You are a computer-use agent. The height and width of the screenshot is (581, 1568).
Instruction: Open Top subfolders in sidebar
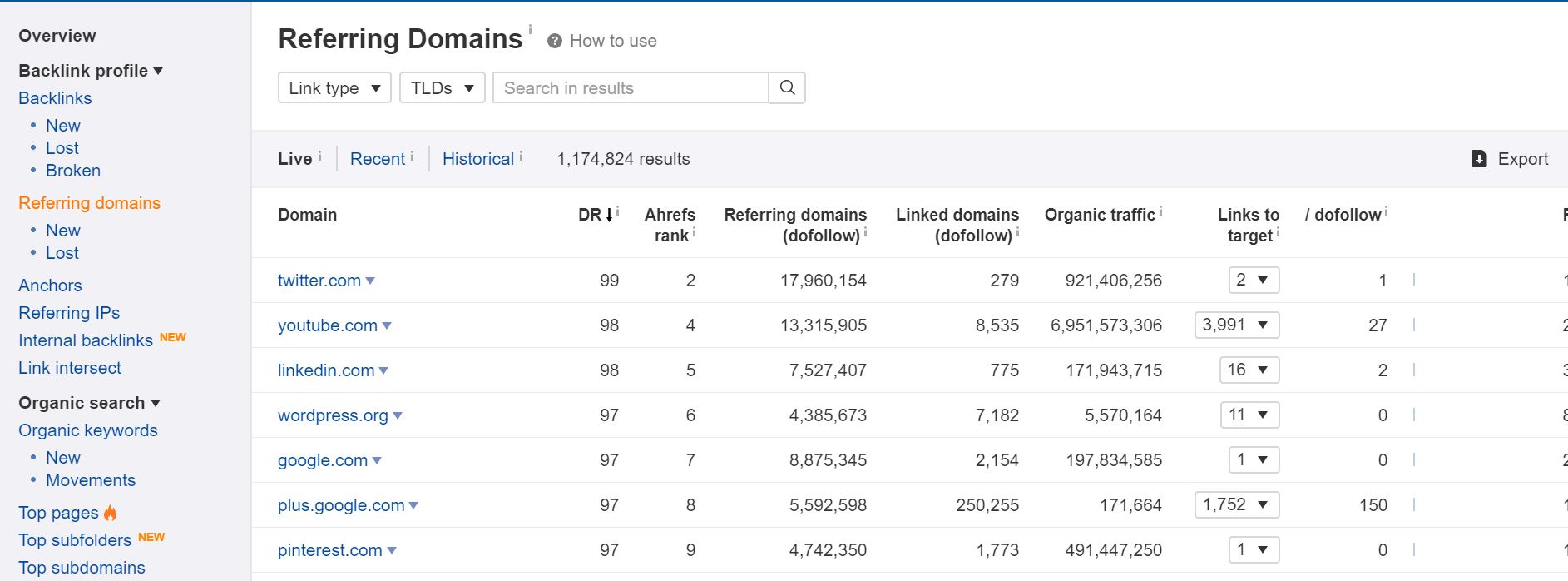[75, 540]
